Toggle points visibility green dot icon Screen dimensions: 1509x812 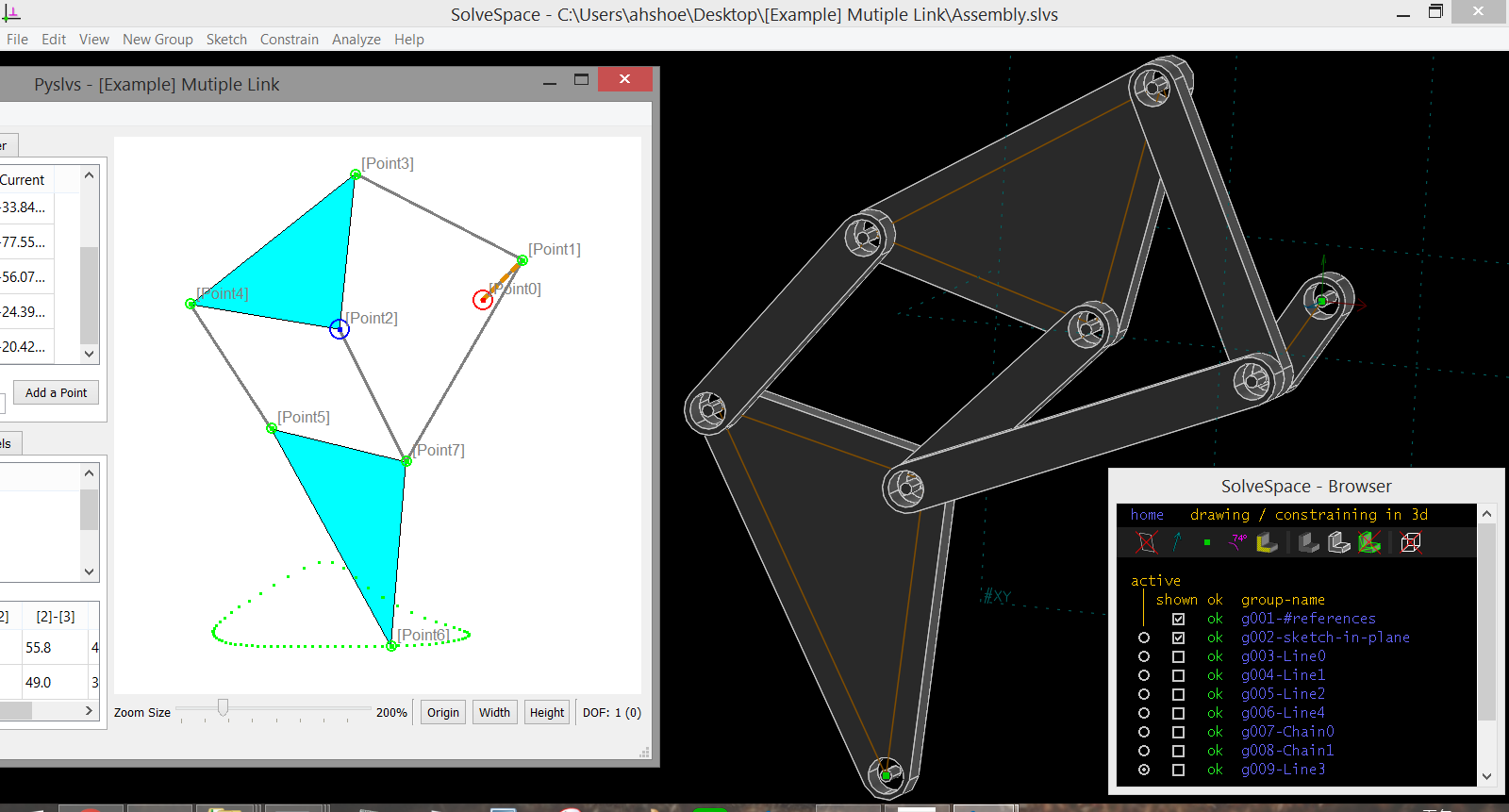point(1207,542)
